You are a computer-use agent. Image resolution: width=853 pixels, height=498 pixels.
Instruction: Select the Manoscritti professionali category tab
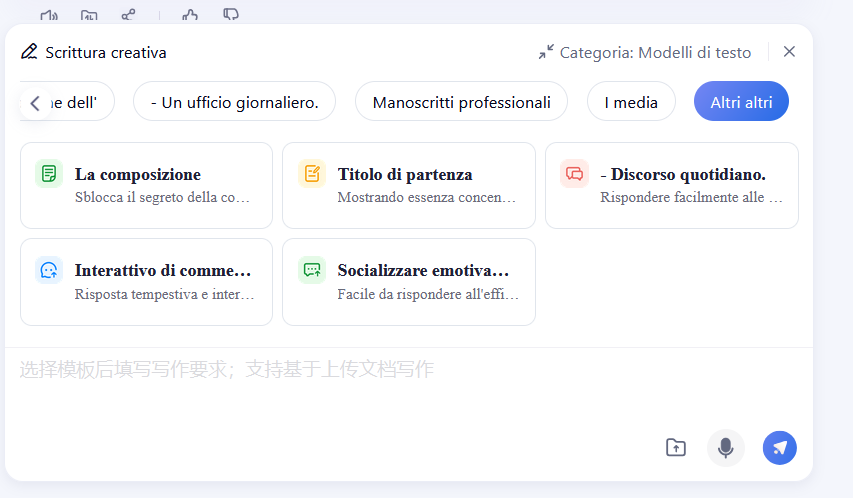point(461,102)
